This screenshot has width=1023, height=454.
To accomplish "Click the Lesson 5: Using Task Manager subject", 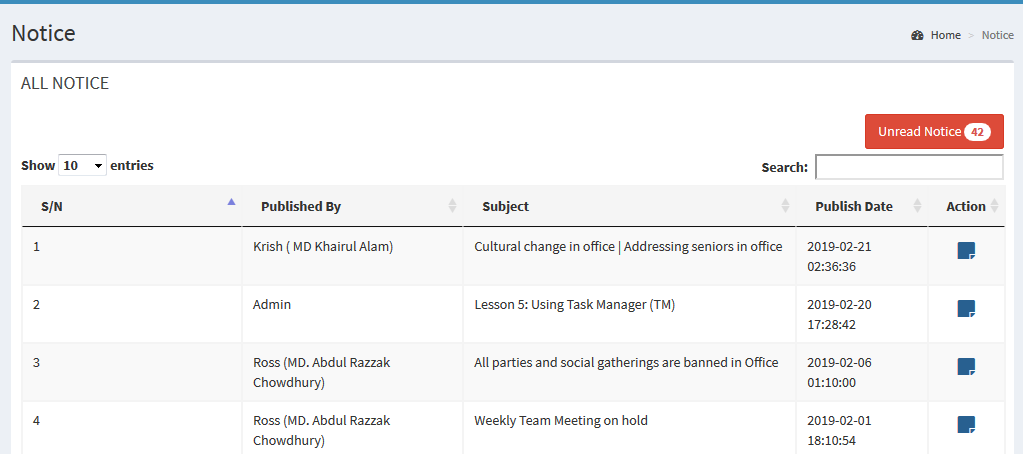I will click(574, 305).
